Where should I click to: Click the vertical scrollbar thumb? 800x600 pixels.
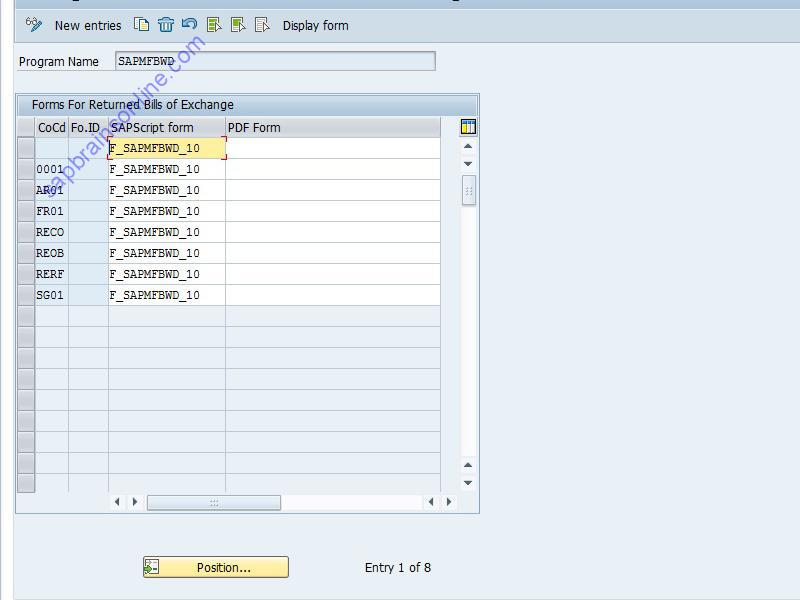[x=468, y=190]
